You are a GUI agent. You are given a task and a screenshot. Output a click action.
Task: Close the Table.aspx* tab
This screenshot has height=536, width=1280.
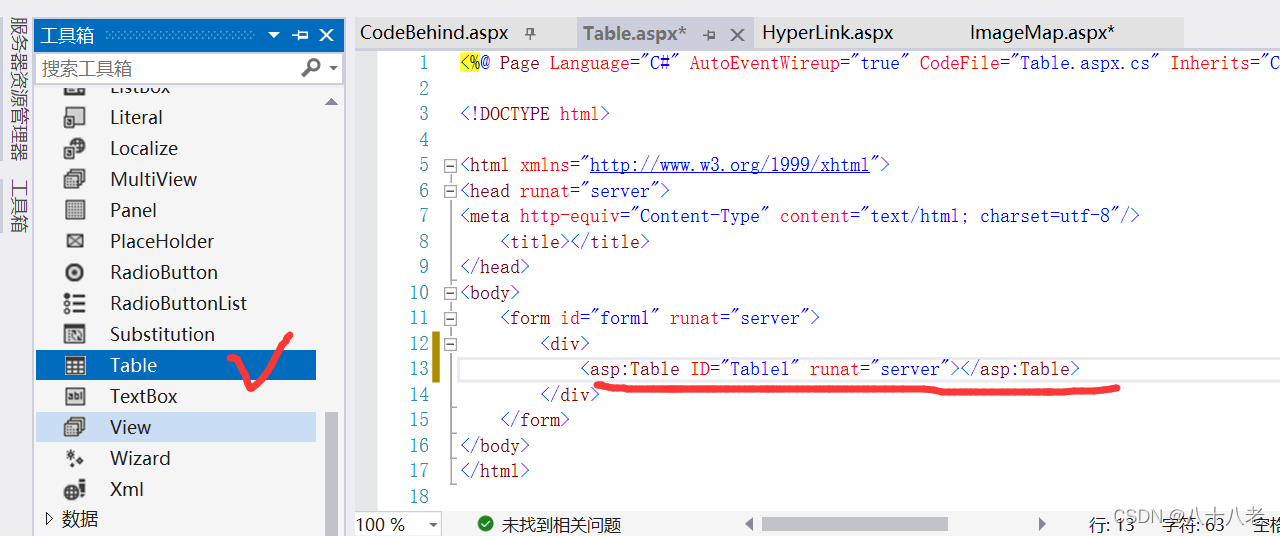point(737,35)
